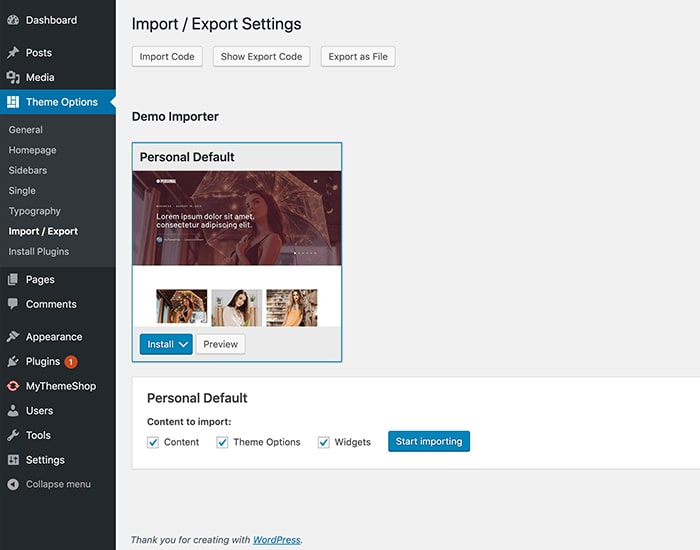Click the Appearance paintbrush icon
This screenshot has height=550, width=700.
[13, 337]
